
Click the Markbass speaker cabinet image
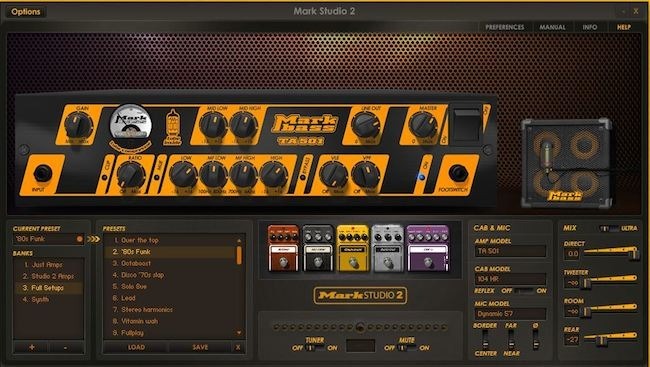tap(567, 163)
